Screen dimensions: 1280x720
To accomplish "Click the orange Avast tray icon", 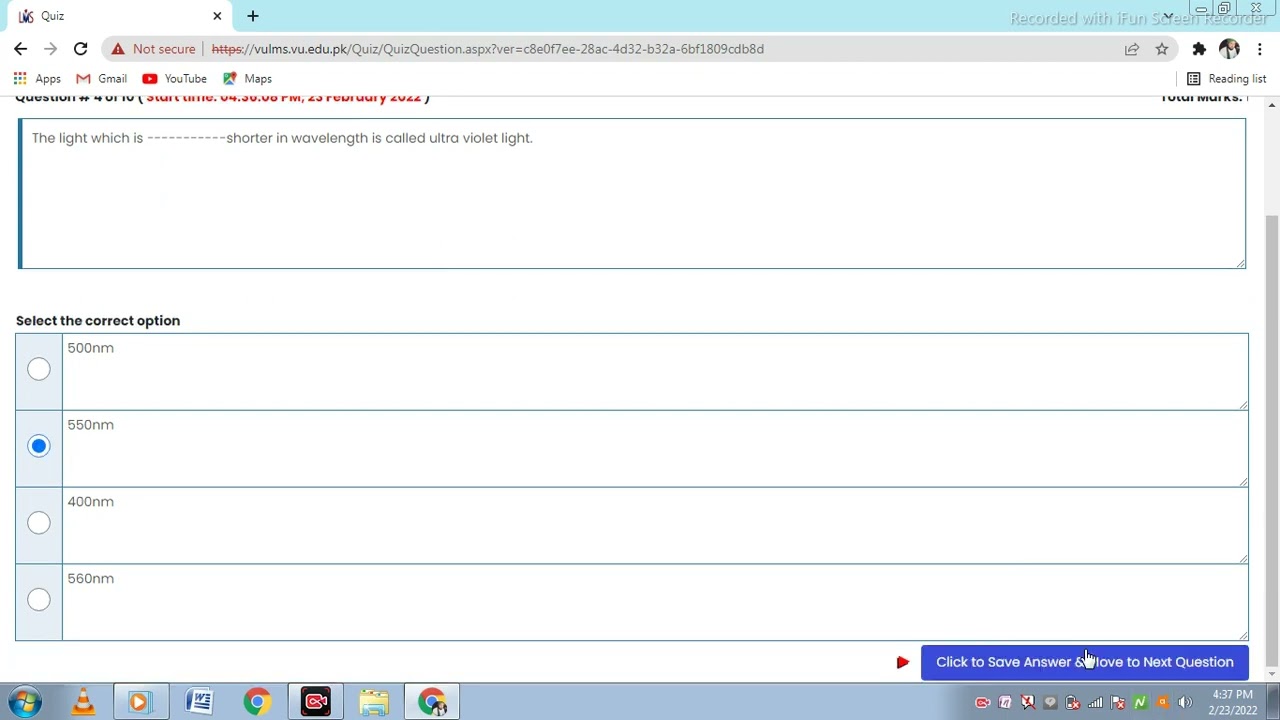I will [1162, 703].
